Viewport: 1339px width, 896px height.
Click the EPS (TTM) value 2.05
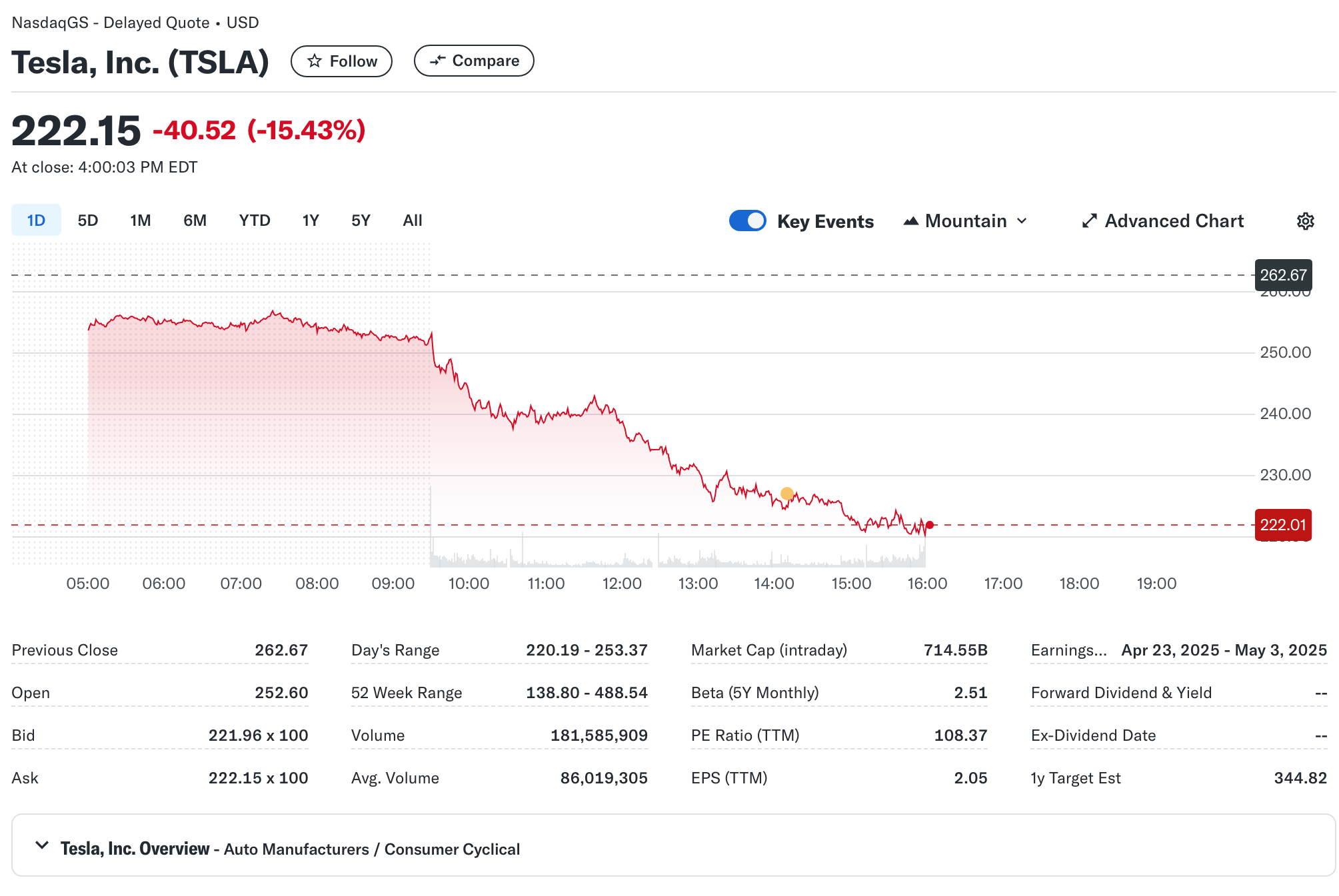(x=970, y=778)
